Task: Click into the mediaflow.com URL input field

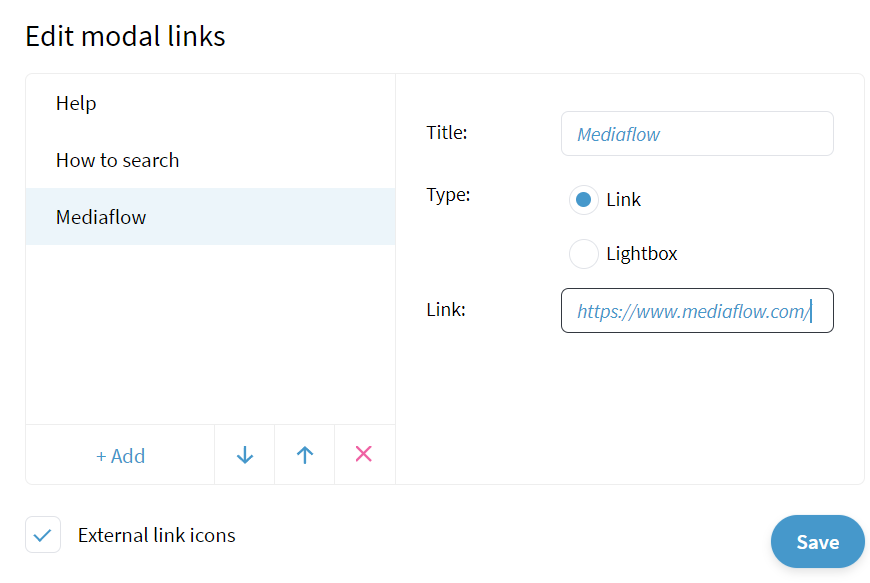Action: (697, 311)
